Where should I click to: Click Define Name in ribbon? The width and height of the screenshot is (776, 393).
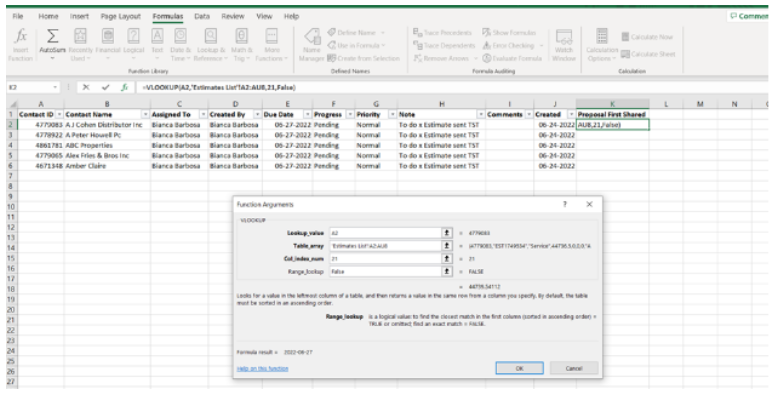click(x=356, y=33)
